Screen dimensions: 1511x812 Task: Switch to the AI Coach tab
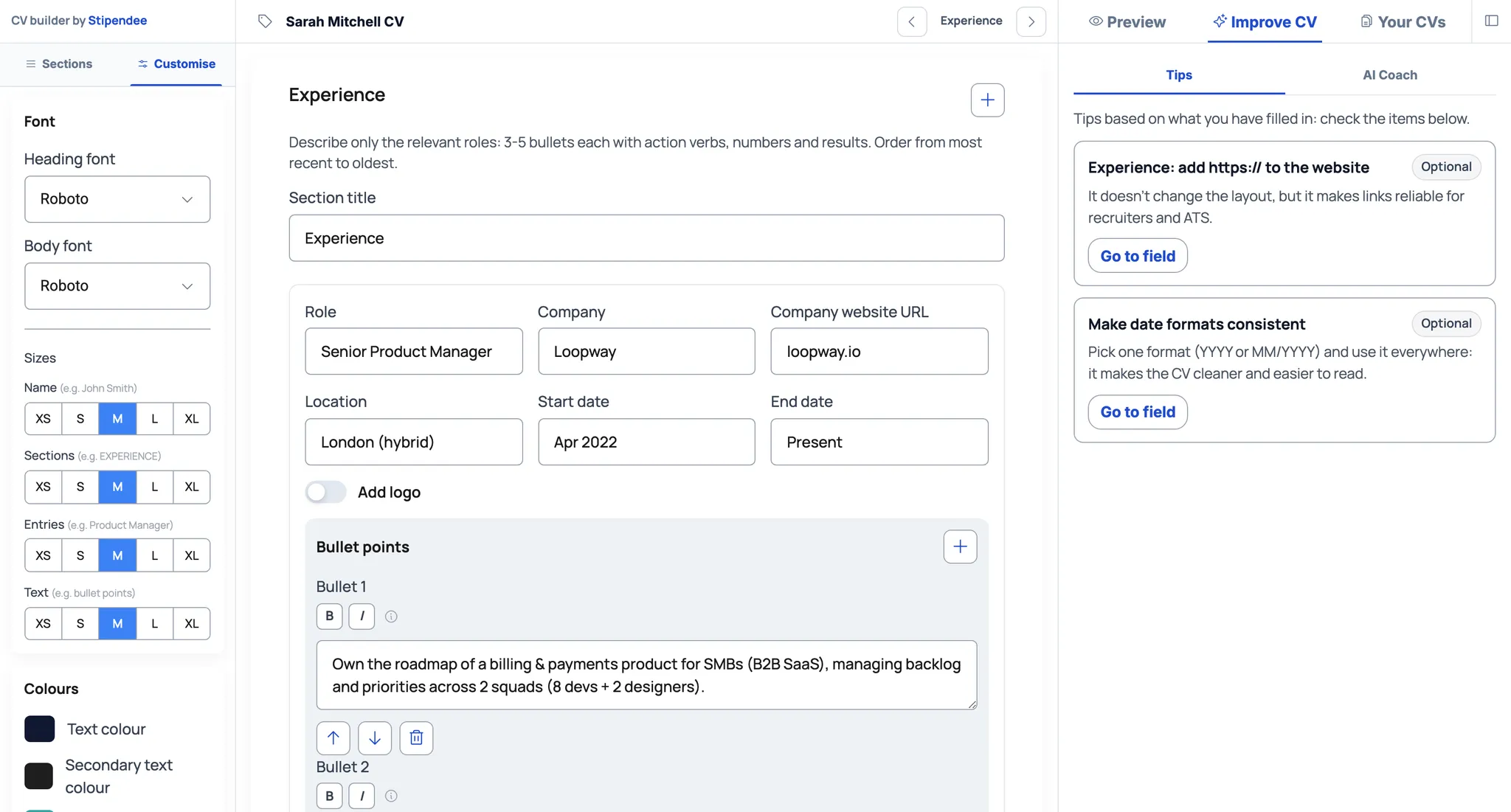tap(1390, 75)
